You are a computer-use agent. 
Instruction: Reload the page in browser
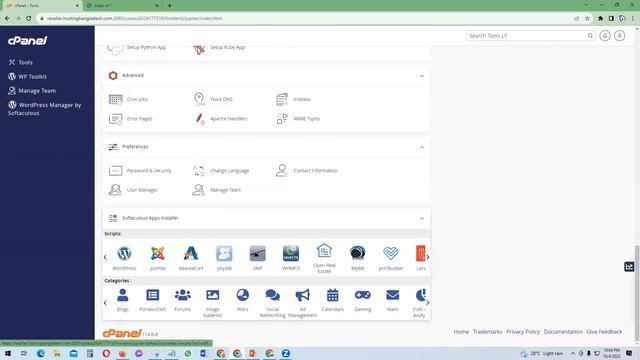pyautogui.click(x=29, y=18)
